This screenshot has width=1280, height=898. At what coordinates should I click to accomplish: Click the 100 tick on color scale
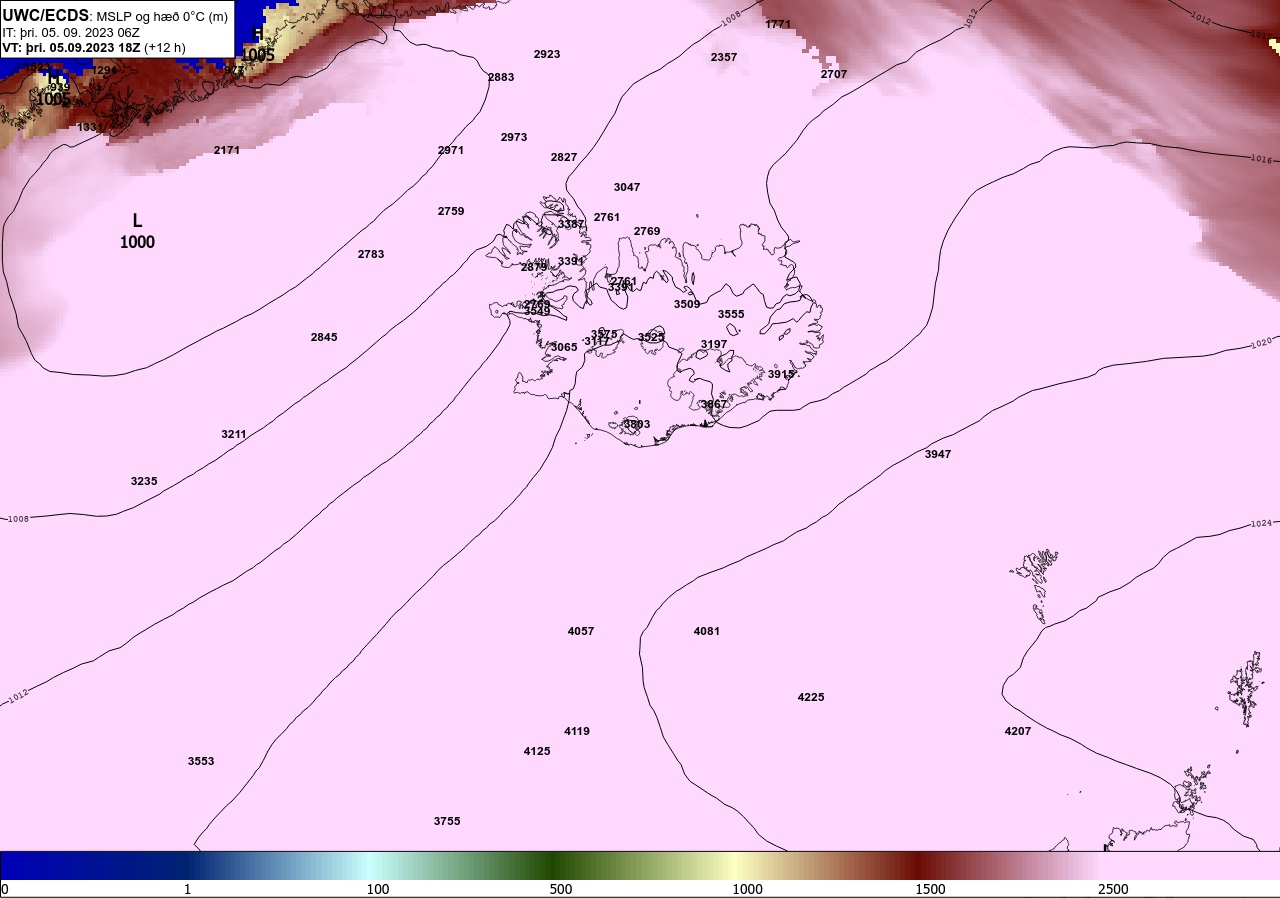point(378,889)
